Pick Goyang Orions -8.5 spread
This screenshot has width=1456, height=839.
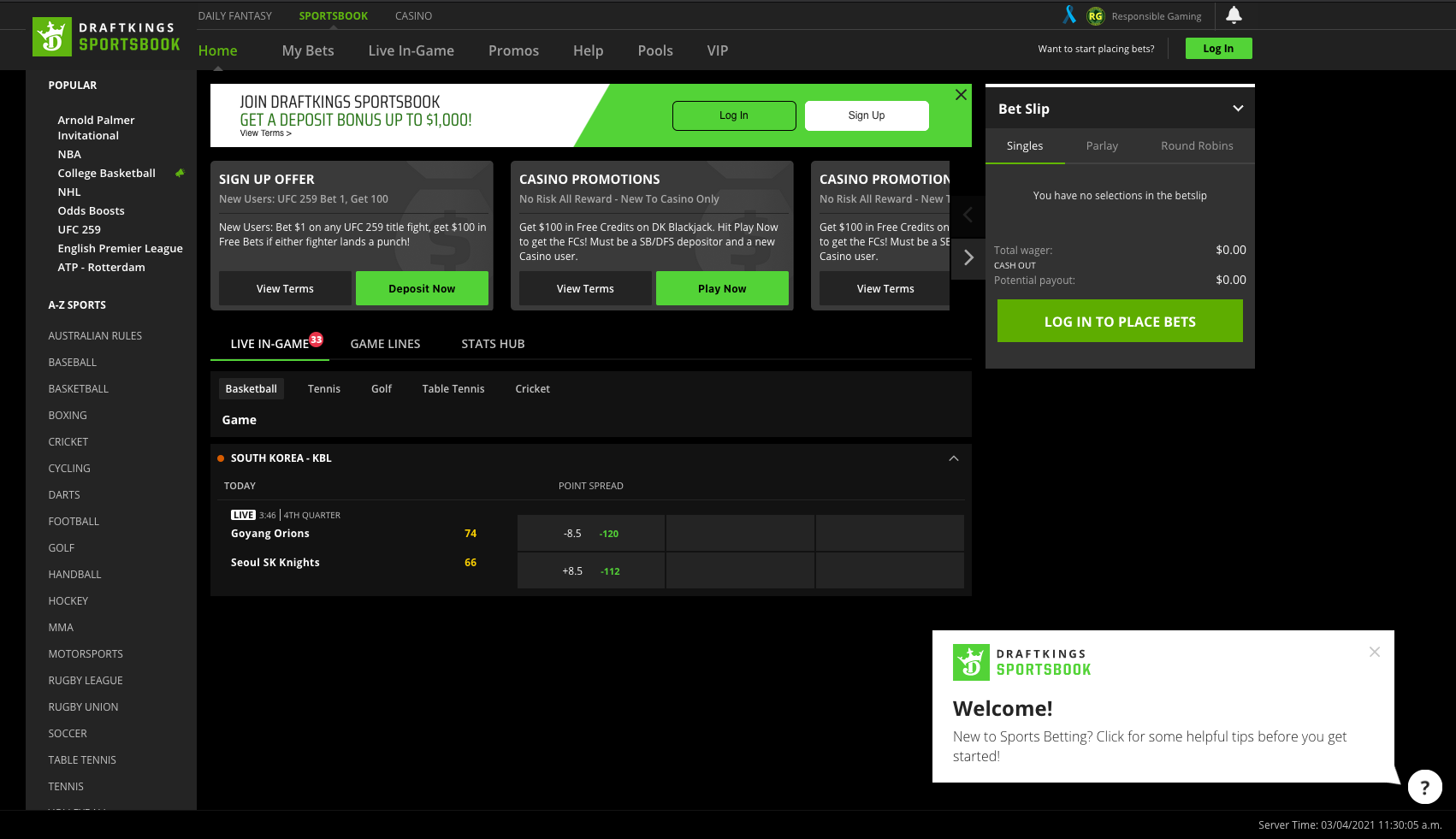click(591, 533)
